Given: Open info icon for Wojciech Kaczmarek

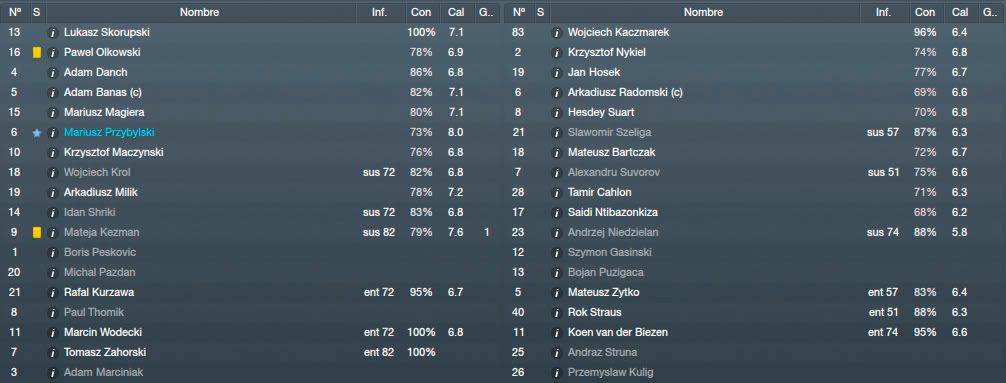Looking at the screenshot, I should (x=556, y=32).
